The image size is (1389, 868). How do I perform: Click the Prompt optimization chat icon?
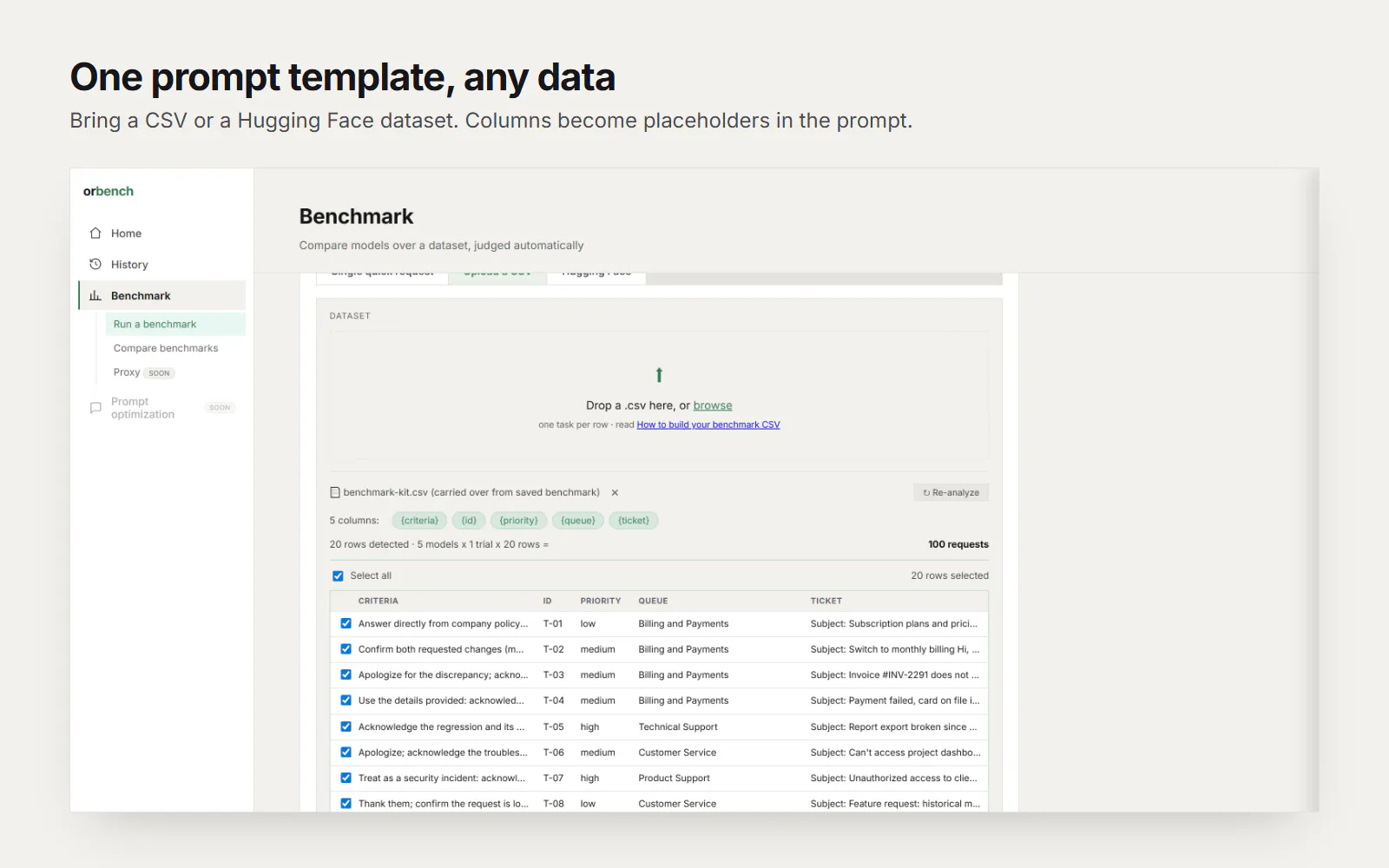[95, 408]
